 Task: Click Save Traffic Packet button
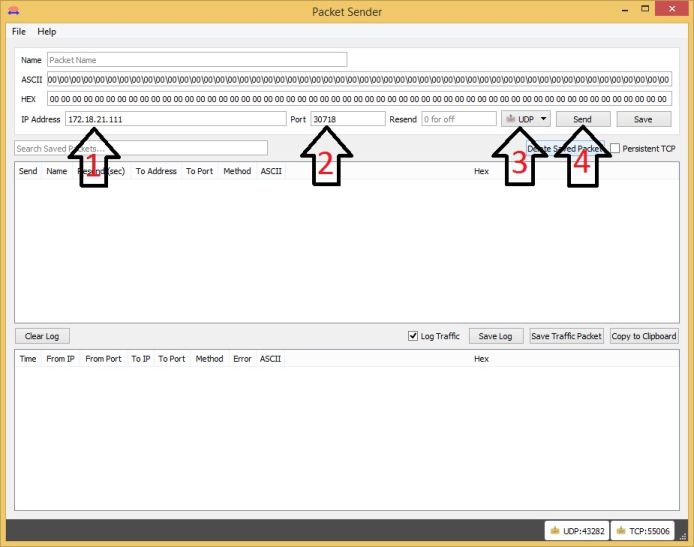coord(567,336)
